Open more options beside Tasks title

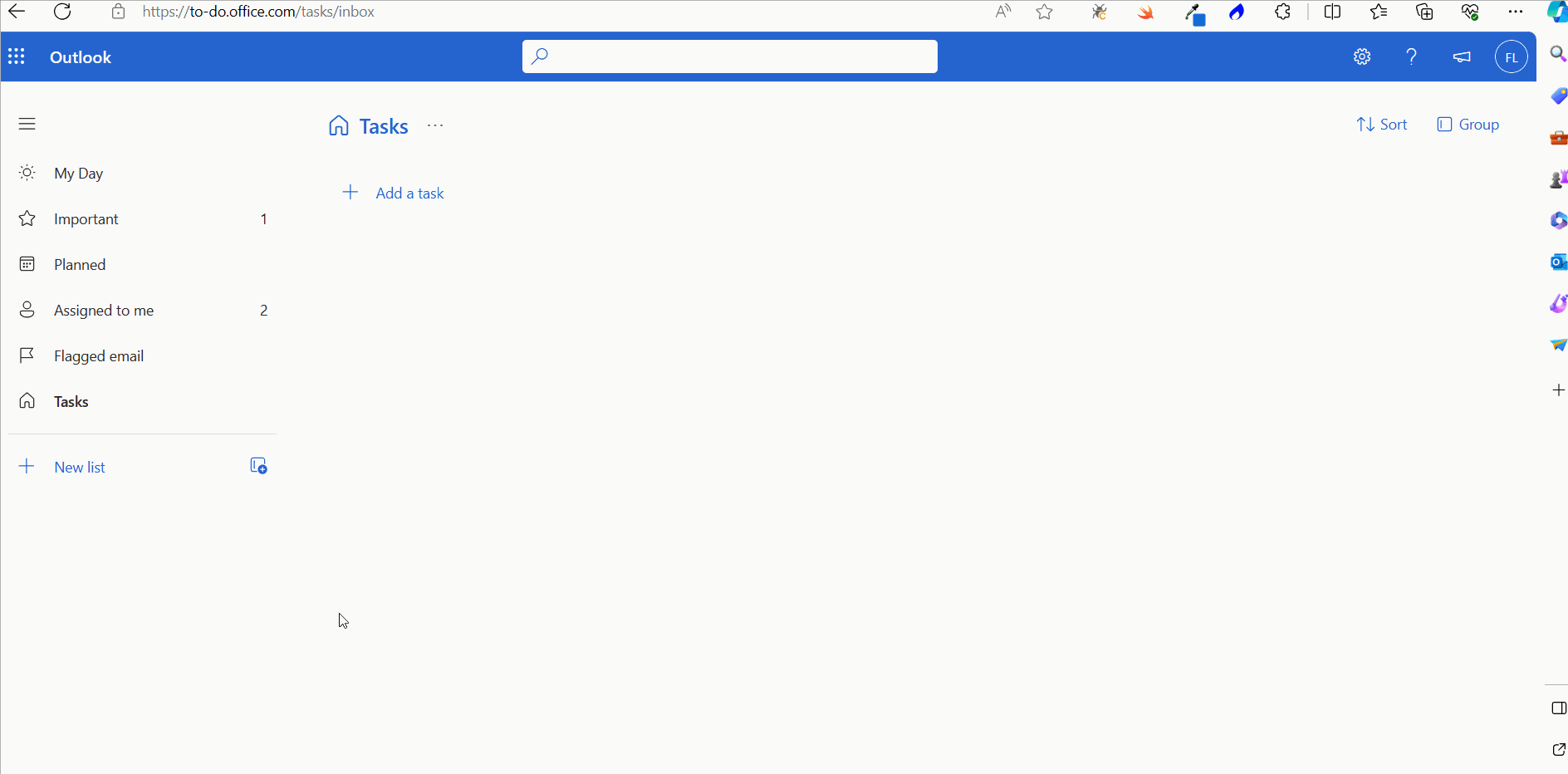[434, 125]
